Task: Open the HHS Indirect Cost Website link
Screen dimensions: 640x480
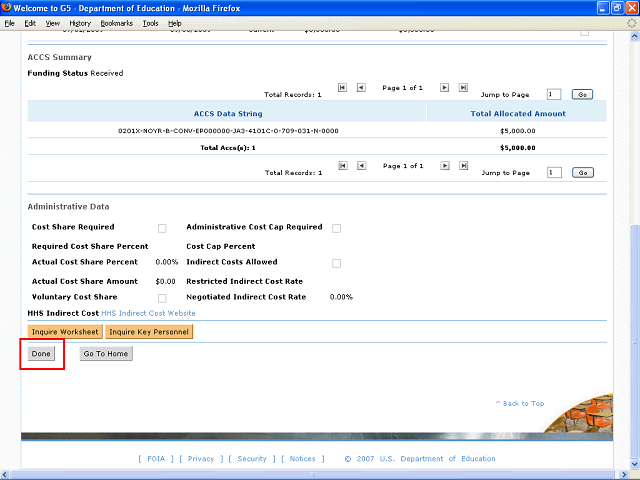Action: (x=148, y=313)
